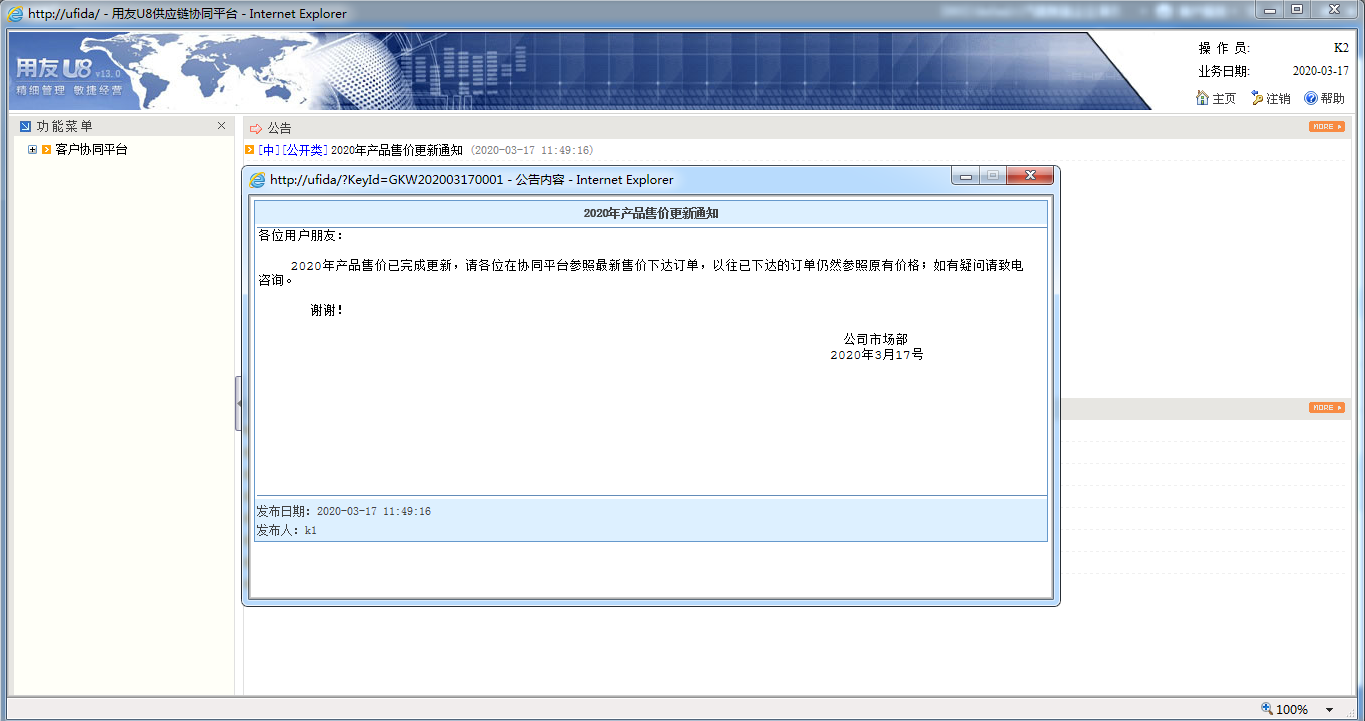Image resolution: width=1365 pixels, height=721 pixels.
Task: Expand the 客户协同平台 tree node
Action: 33,150
